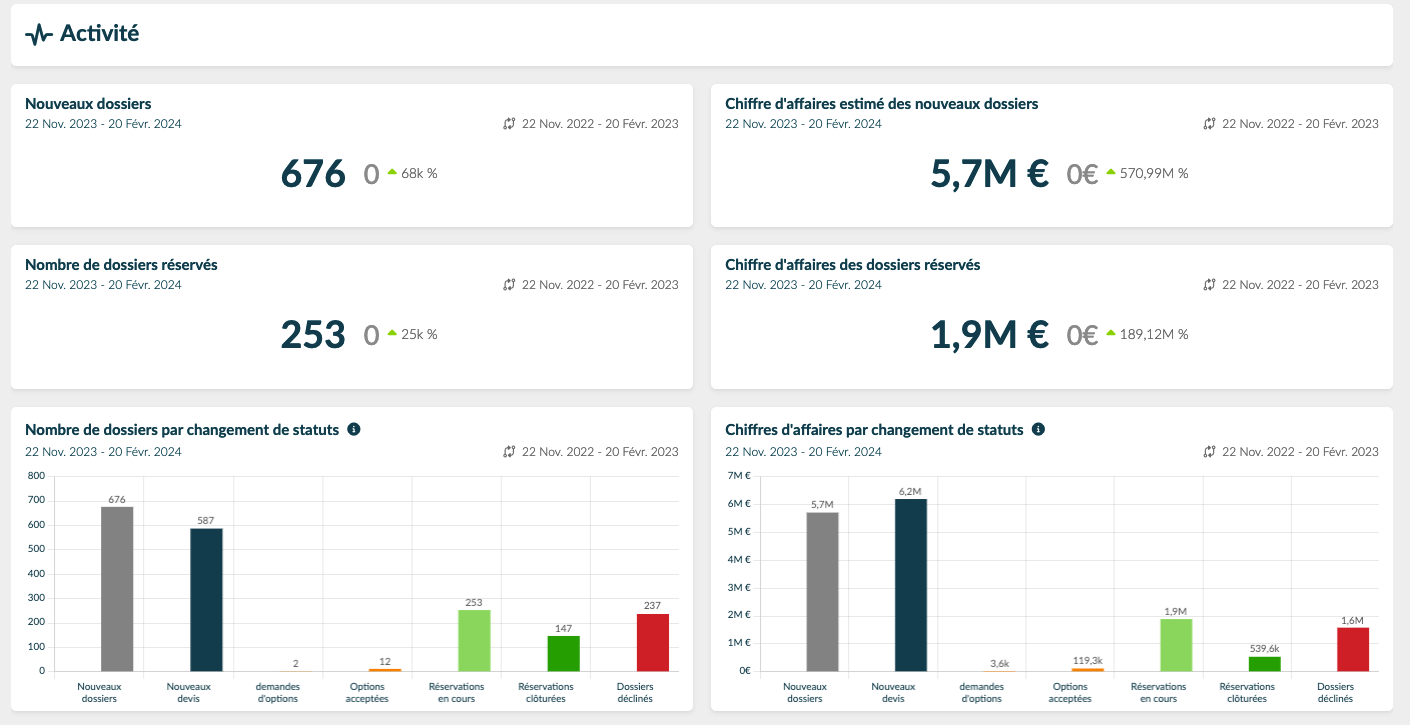
Task: Click comparison icon in Nombre de dossiers réservés card
Action: (509, 285)
